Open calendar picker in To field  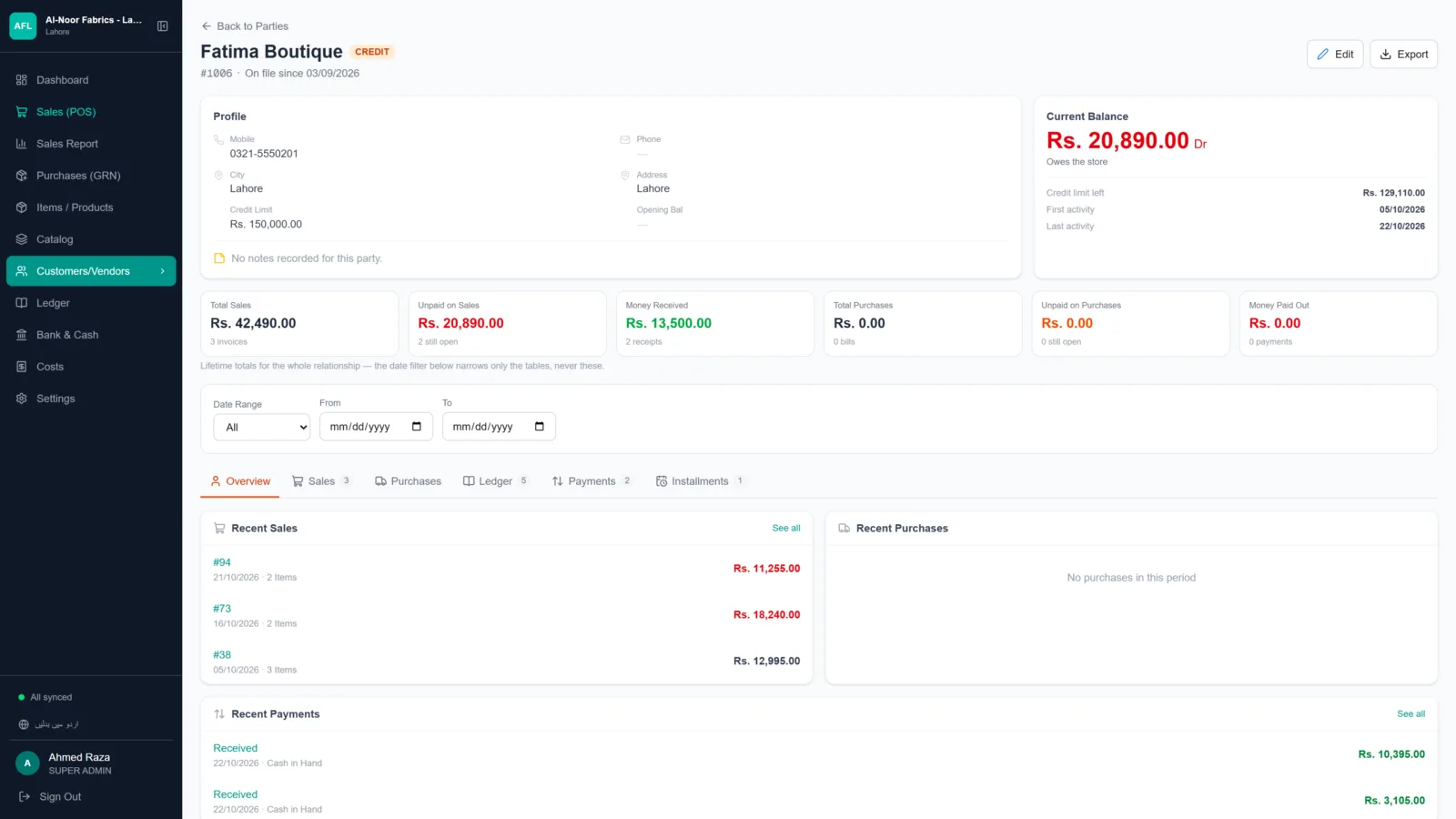(540, 427)
